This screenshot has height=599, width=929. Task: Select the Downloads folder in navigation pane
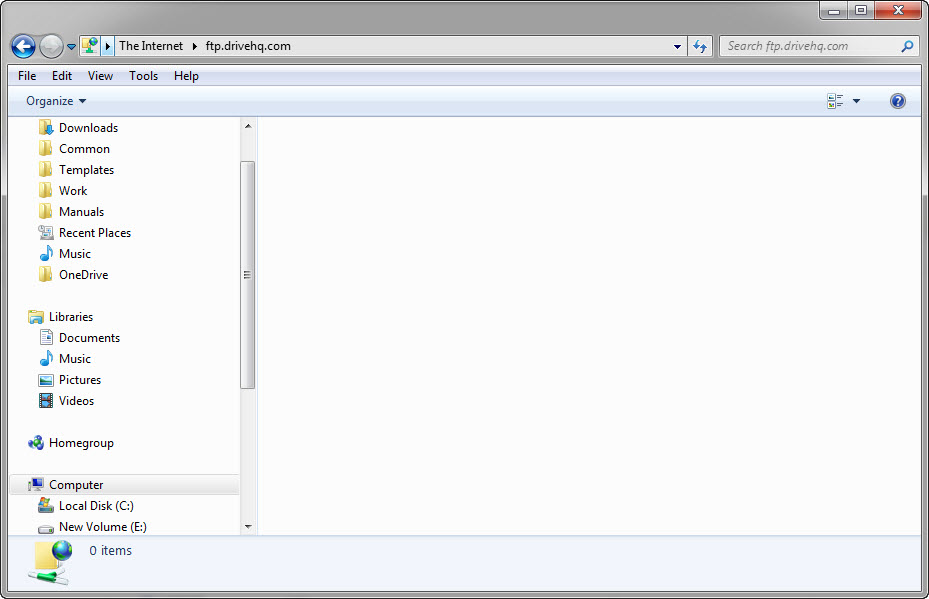pos(88,128)
